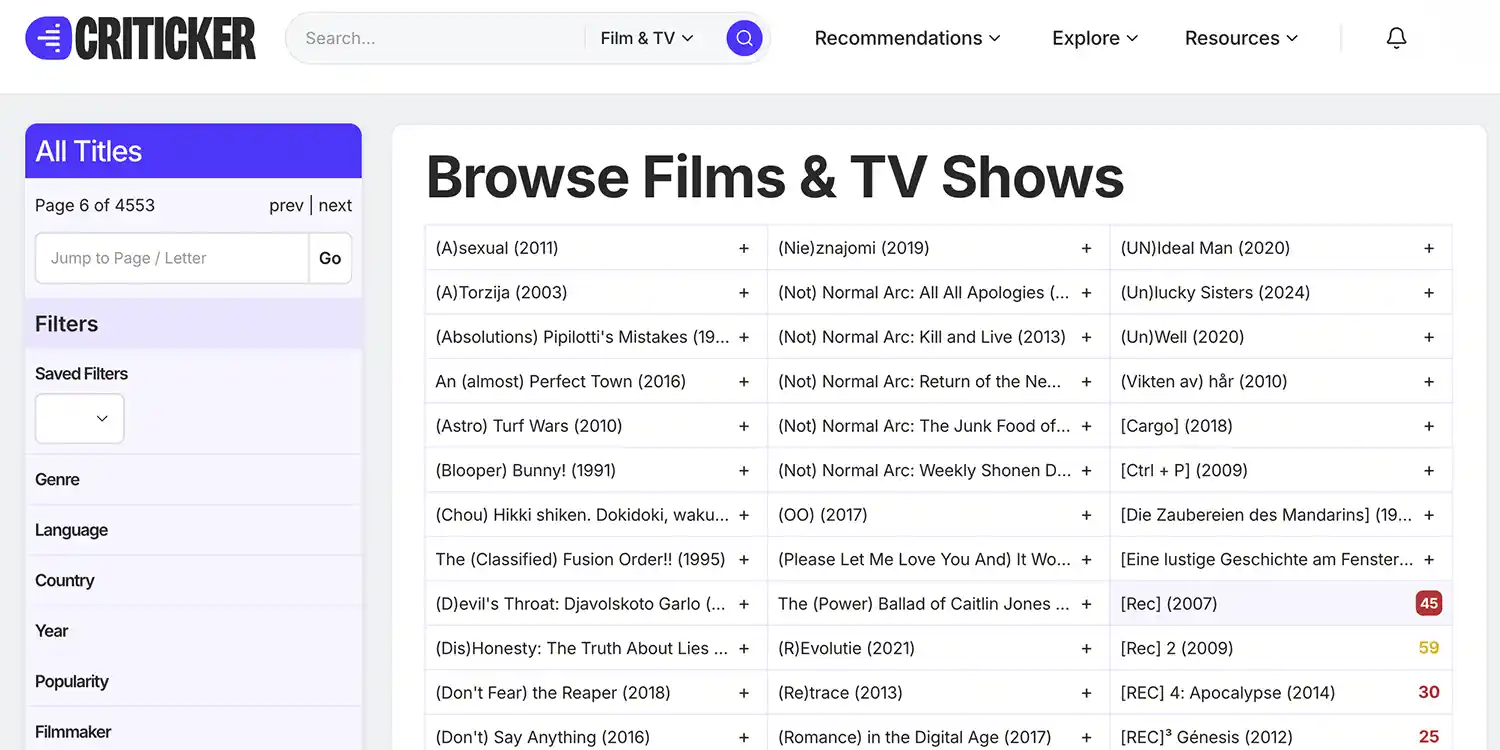Open the Saved Filters dropdown
This screenshot has width=1500, height=750.
click(80, 418)
